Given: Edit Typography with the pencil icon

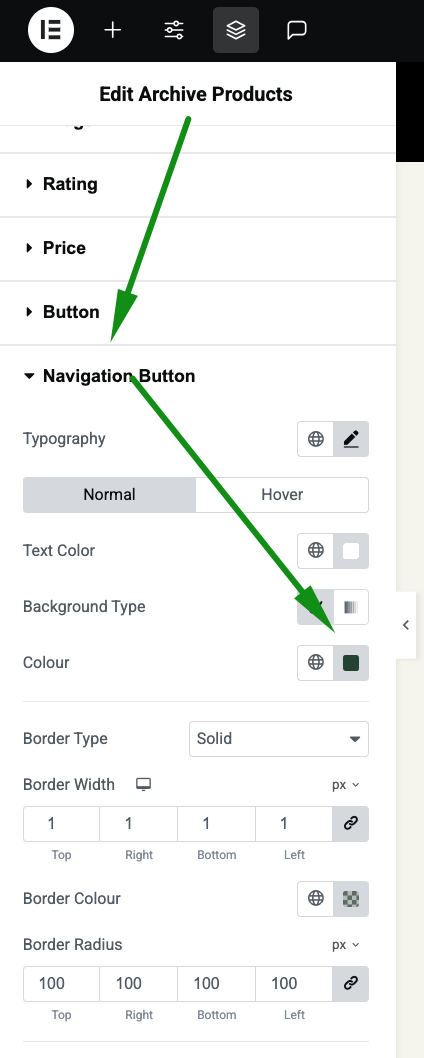Looking at the screenshot, I should [351, 439].
